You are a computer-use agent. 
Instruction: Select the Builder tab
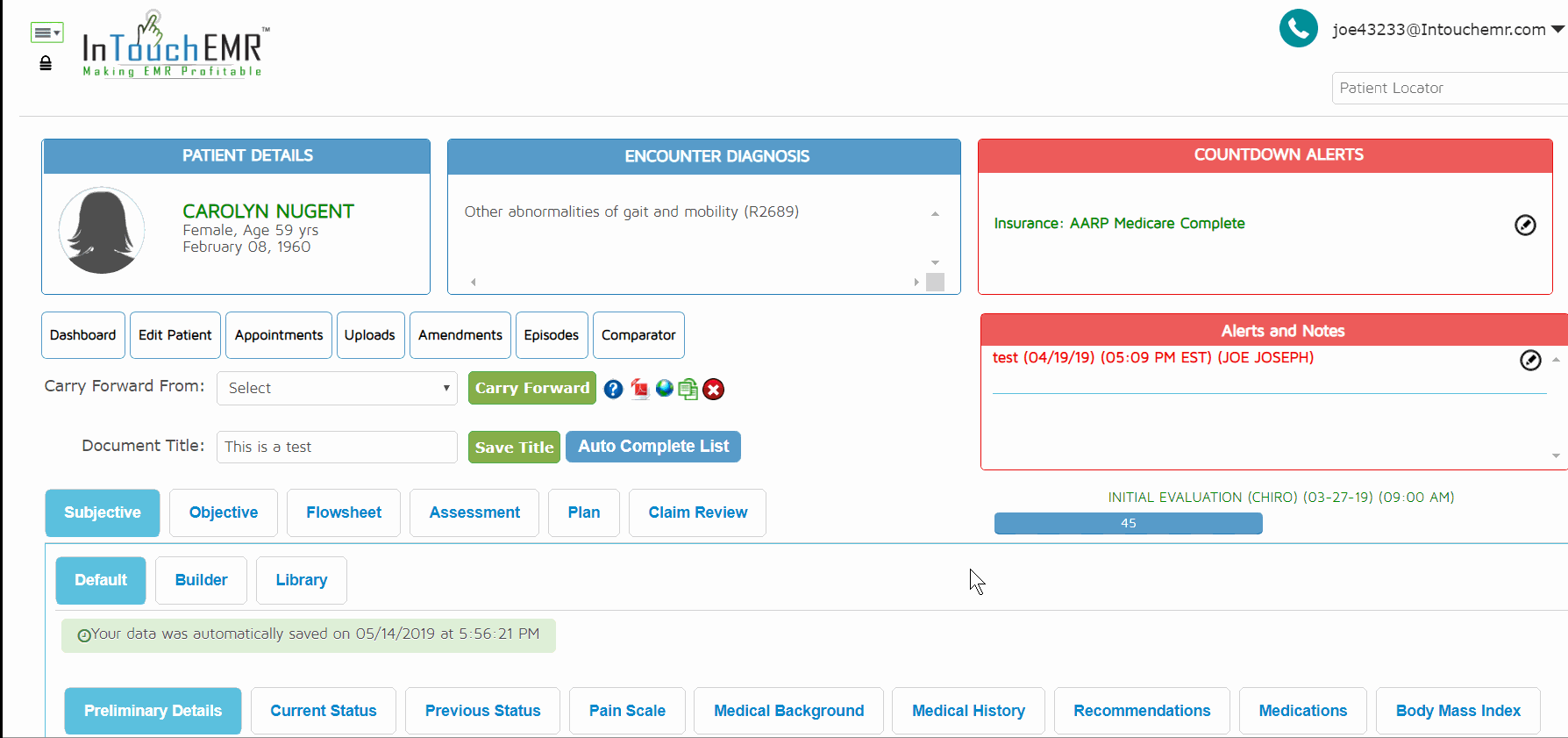pyautogui.click(x=201, y=580)
